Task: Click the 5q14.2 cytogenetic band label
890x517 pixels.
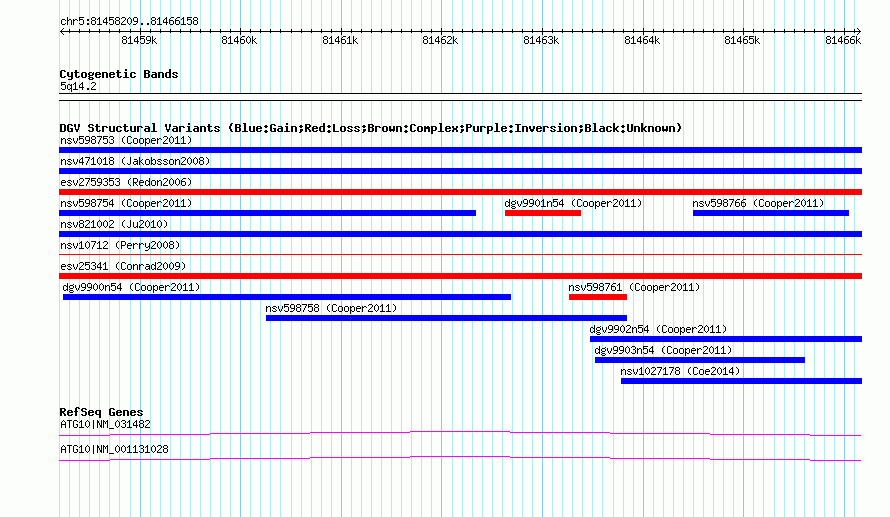Action: [78, 86]
